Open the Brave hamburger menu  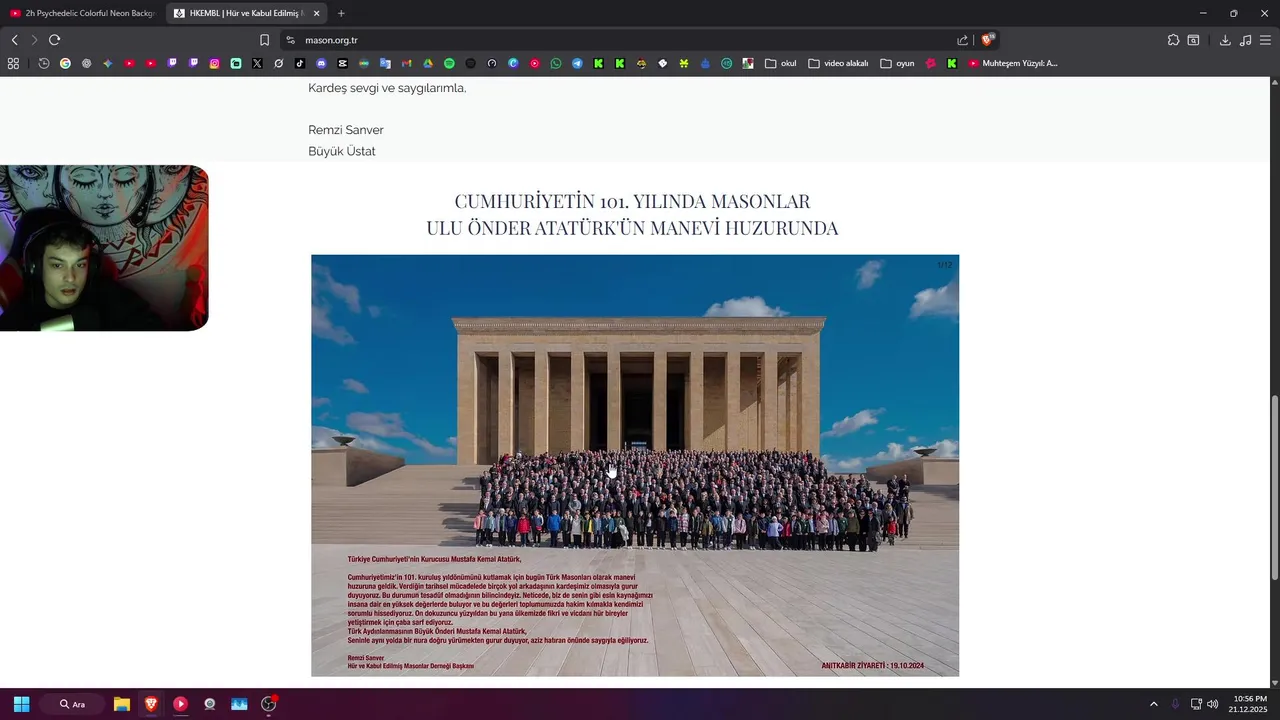[x=1265, y=40]
